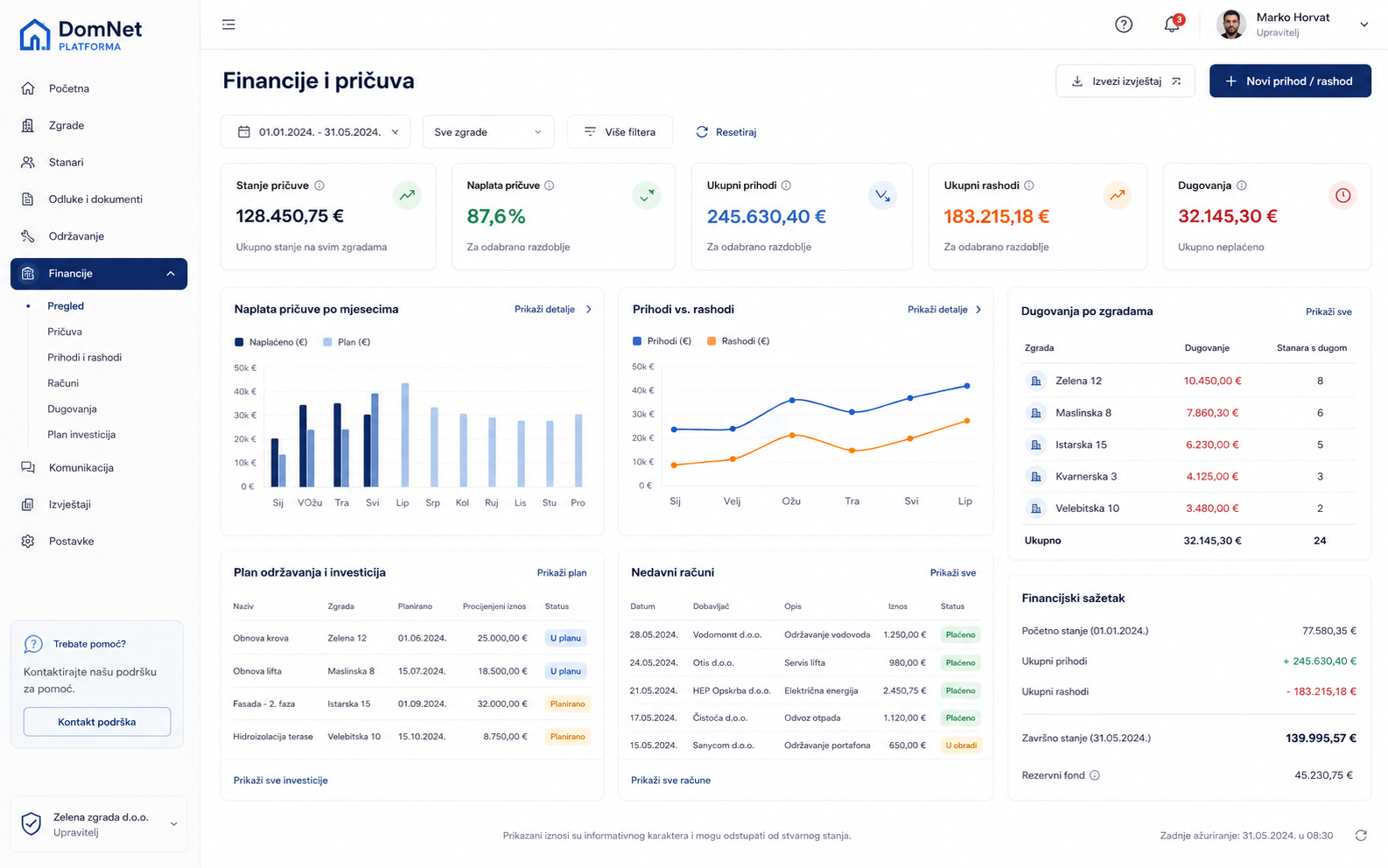Viewport: 1388px width, 868px height.
Task: Expand the user account chevron
Action: click(x=1363, y=24)
